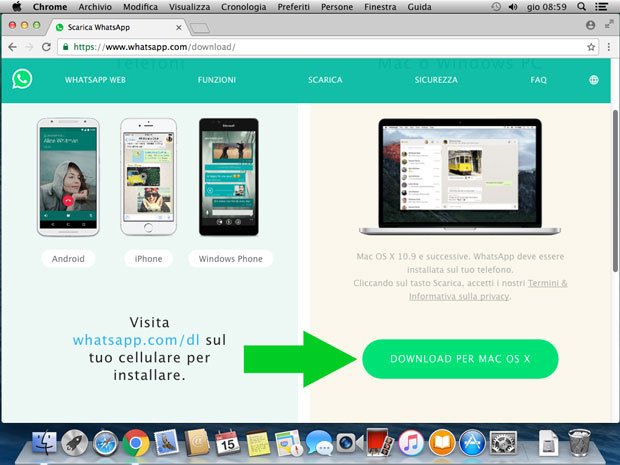Viewport: 620px width, 465px height.
Task: Open FAQ nav link
Action: pos(539,80)
